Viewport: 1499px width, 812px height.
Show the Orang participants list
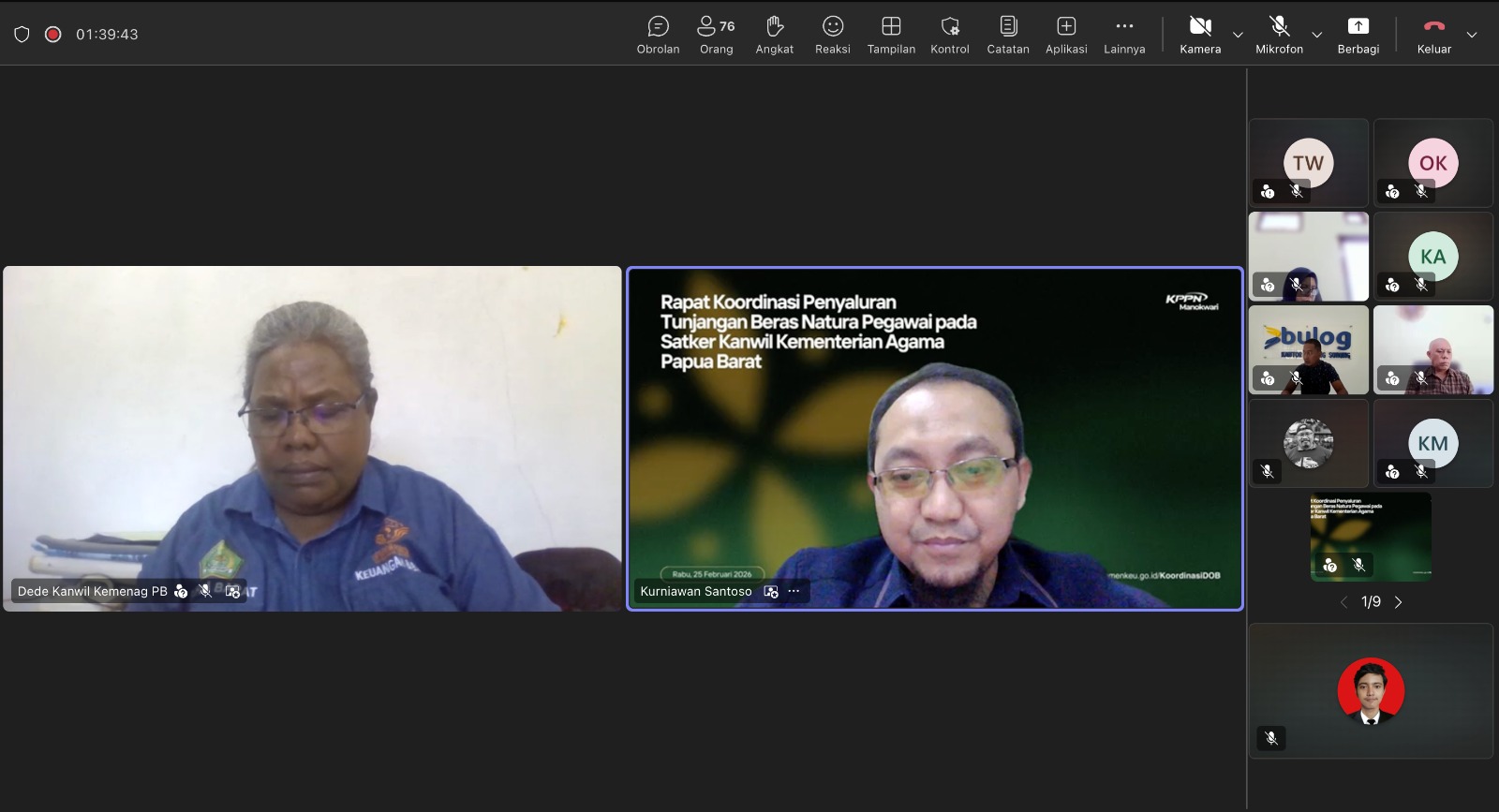716,35
